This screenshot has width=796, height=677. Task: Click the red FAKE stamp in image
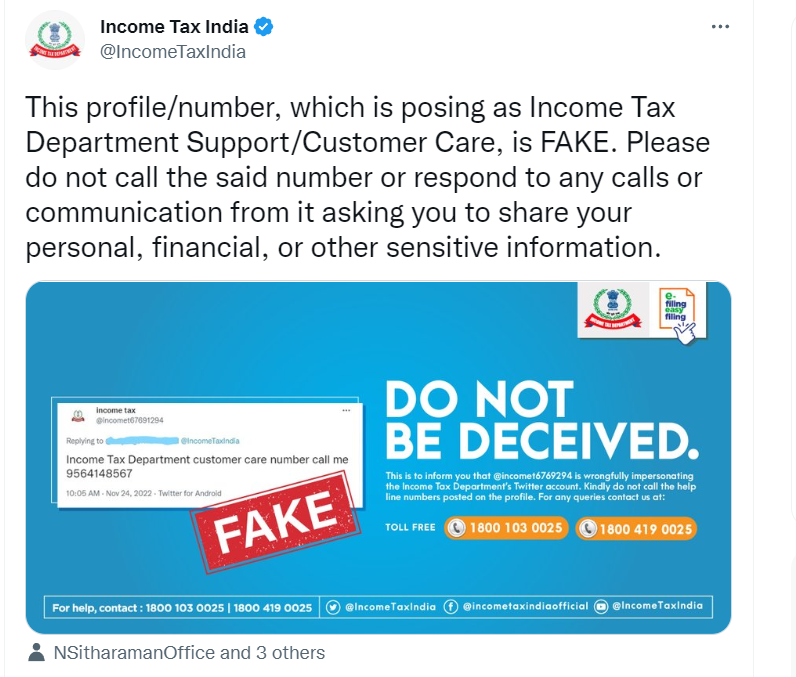pos(276,522)
